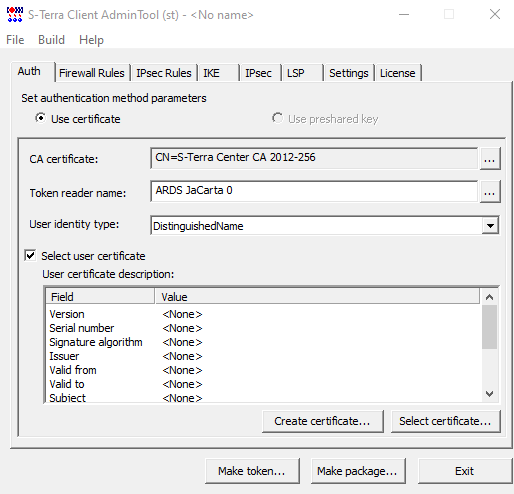Open the User identity type dropdown
The width and height of the screenshot is (514, 494).
[490, 226]
